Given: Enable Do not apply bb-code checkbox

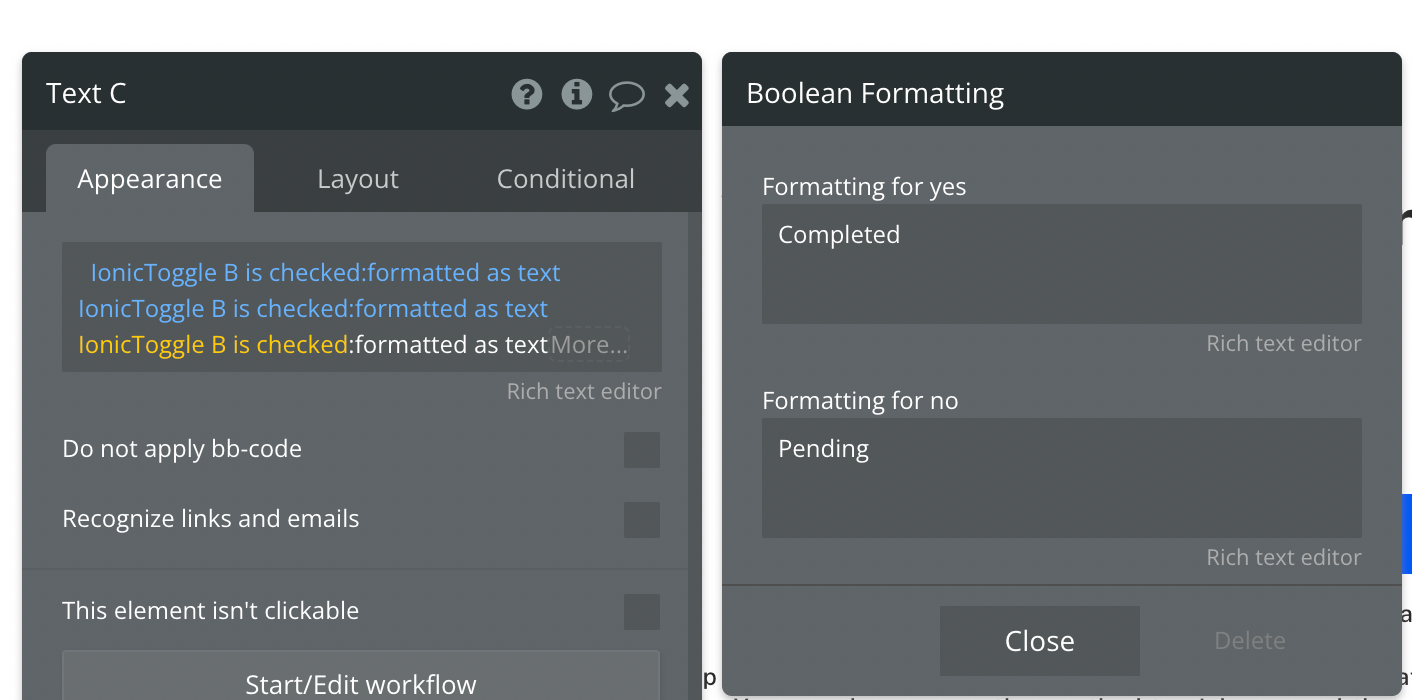Looking at the screenshot, I should click(x=642, y=450).
